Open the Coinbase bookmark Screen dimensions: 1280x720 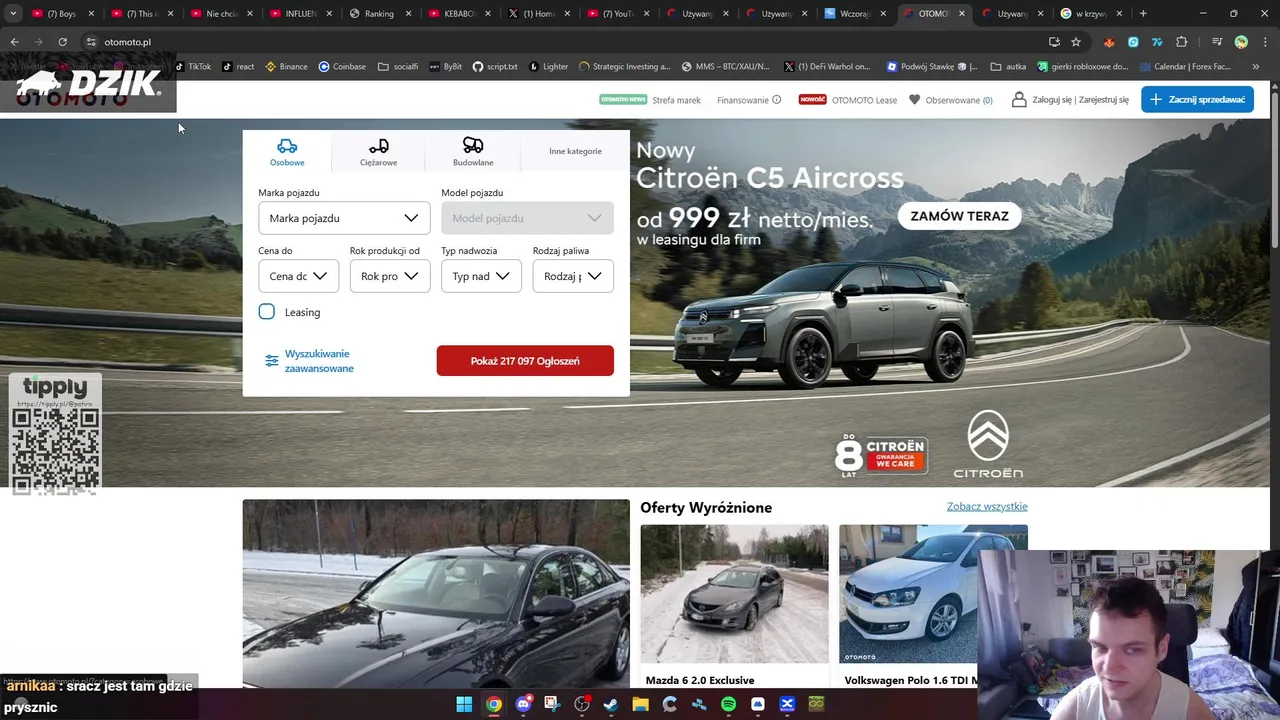342,67
